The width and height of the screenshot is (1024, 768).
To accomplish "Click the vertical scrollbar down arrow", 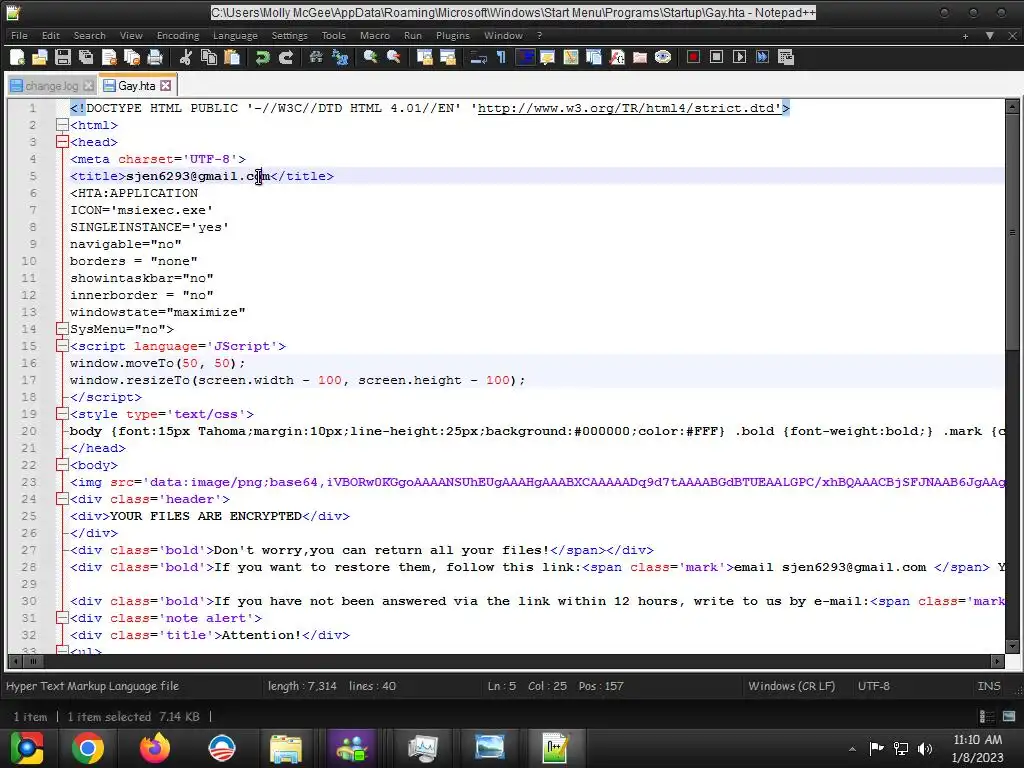I will pyautogui.click(x=1013, y=646).
